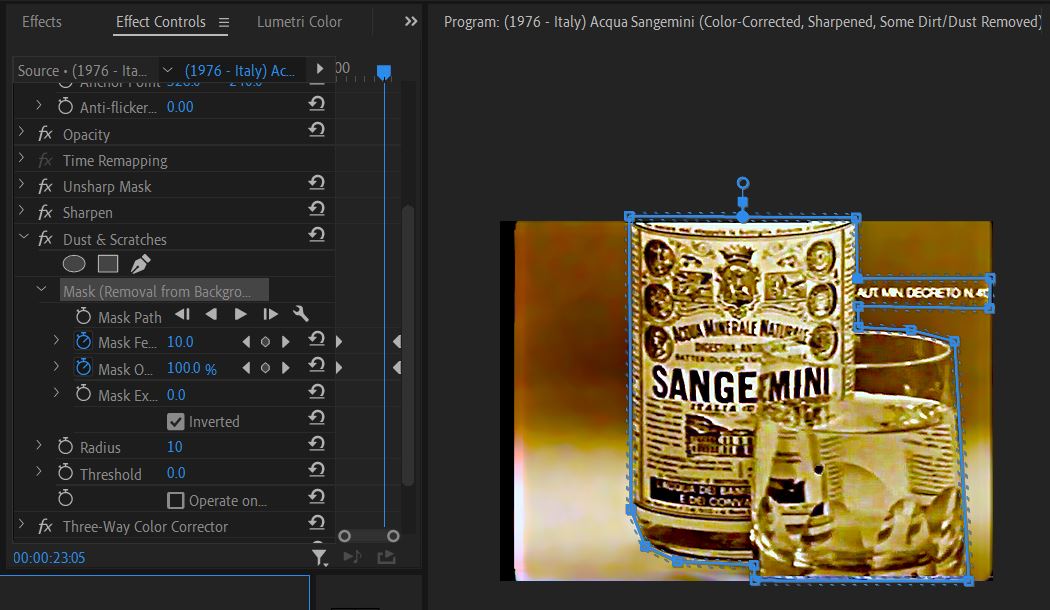Viewport: 1050px width, 610px height.
Task: Switch to the Effects tab
Action: pos(42,21)
